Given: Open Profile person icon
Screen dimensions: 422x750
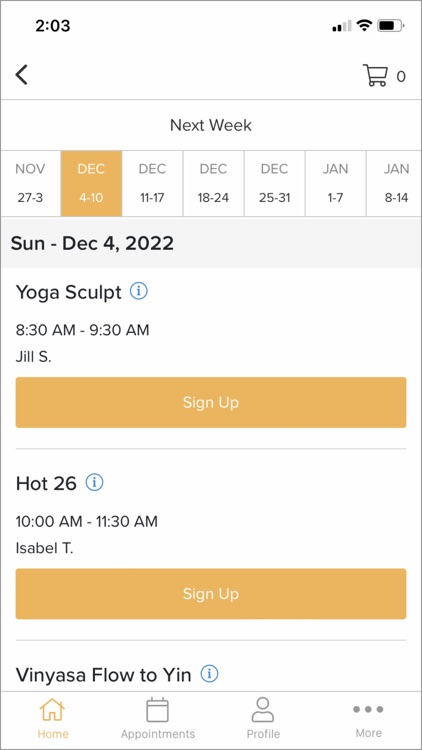Looking at the screenshot, I should point(263,710).
